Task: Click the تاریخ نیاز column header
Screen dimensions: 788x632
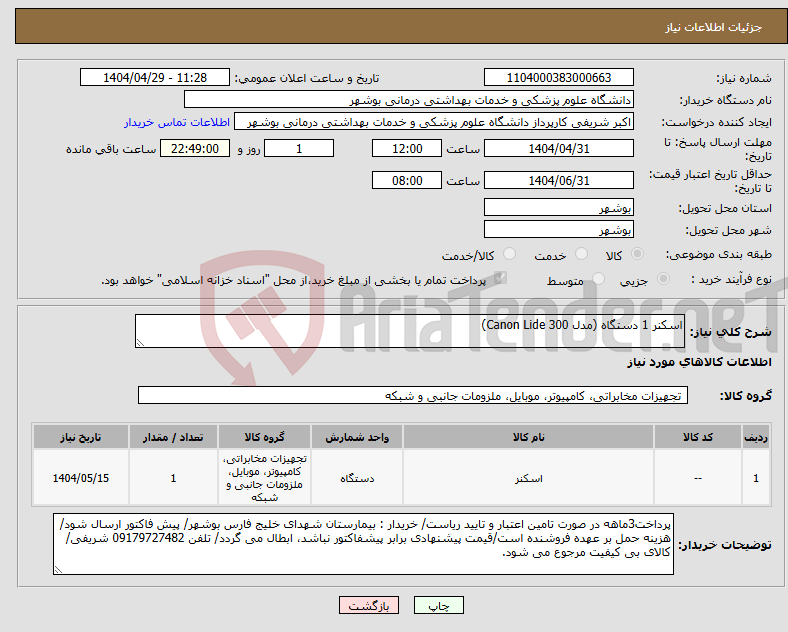Action: (81, 437)
